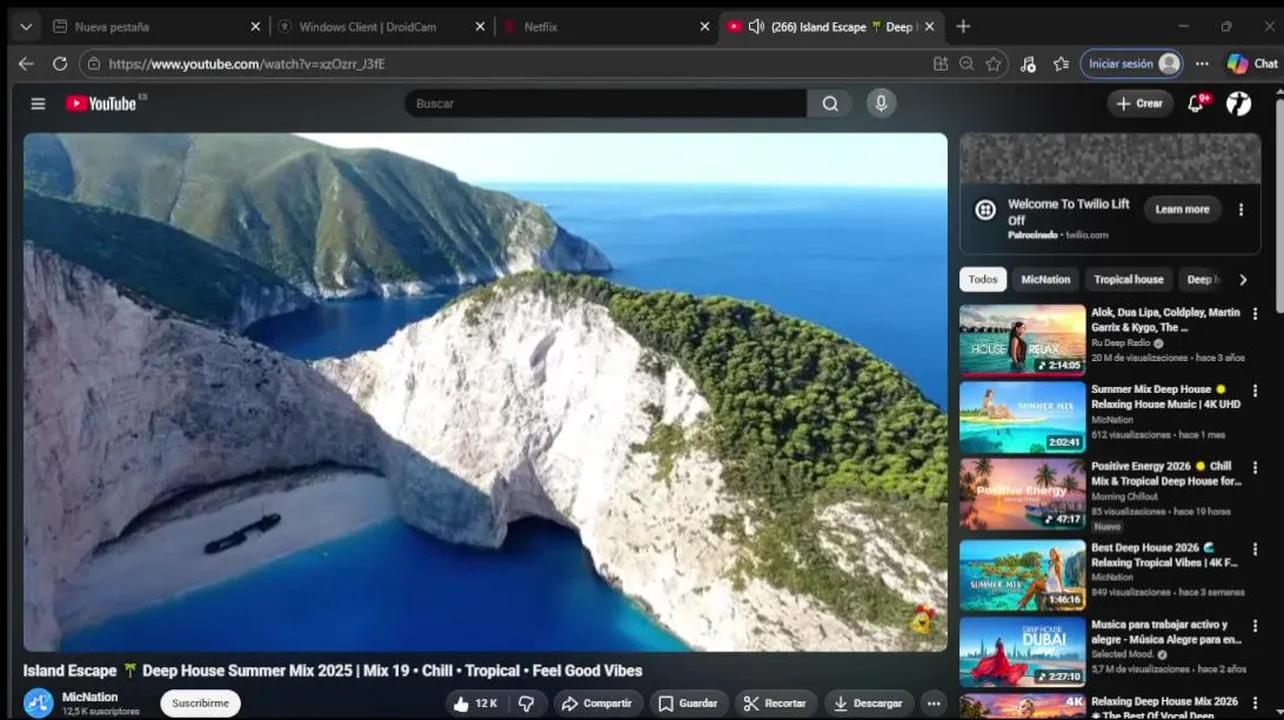
Task: Click the Recortar clip button
Action: click(x=775, y=703)
